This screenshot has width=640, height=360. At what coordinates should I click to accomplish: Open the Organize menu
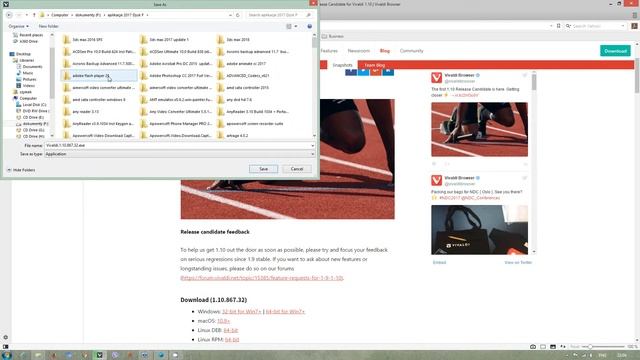click(19, 26)
